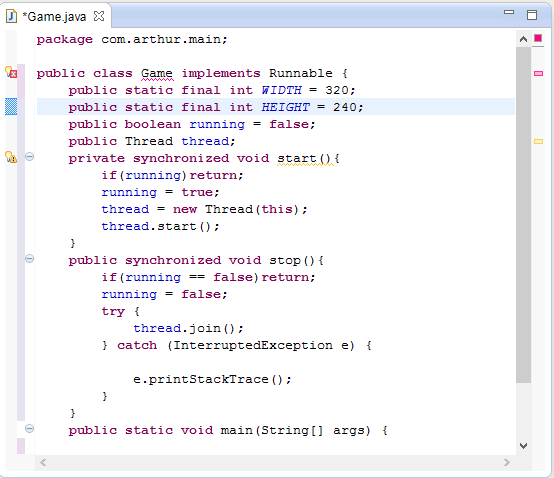Image resolution: width=554 pixels, height=478 pixels.
Task: Jump to the yellow warning marker in the overview ruler
Action: tap(538, 141)
